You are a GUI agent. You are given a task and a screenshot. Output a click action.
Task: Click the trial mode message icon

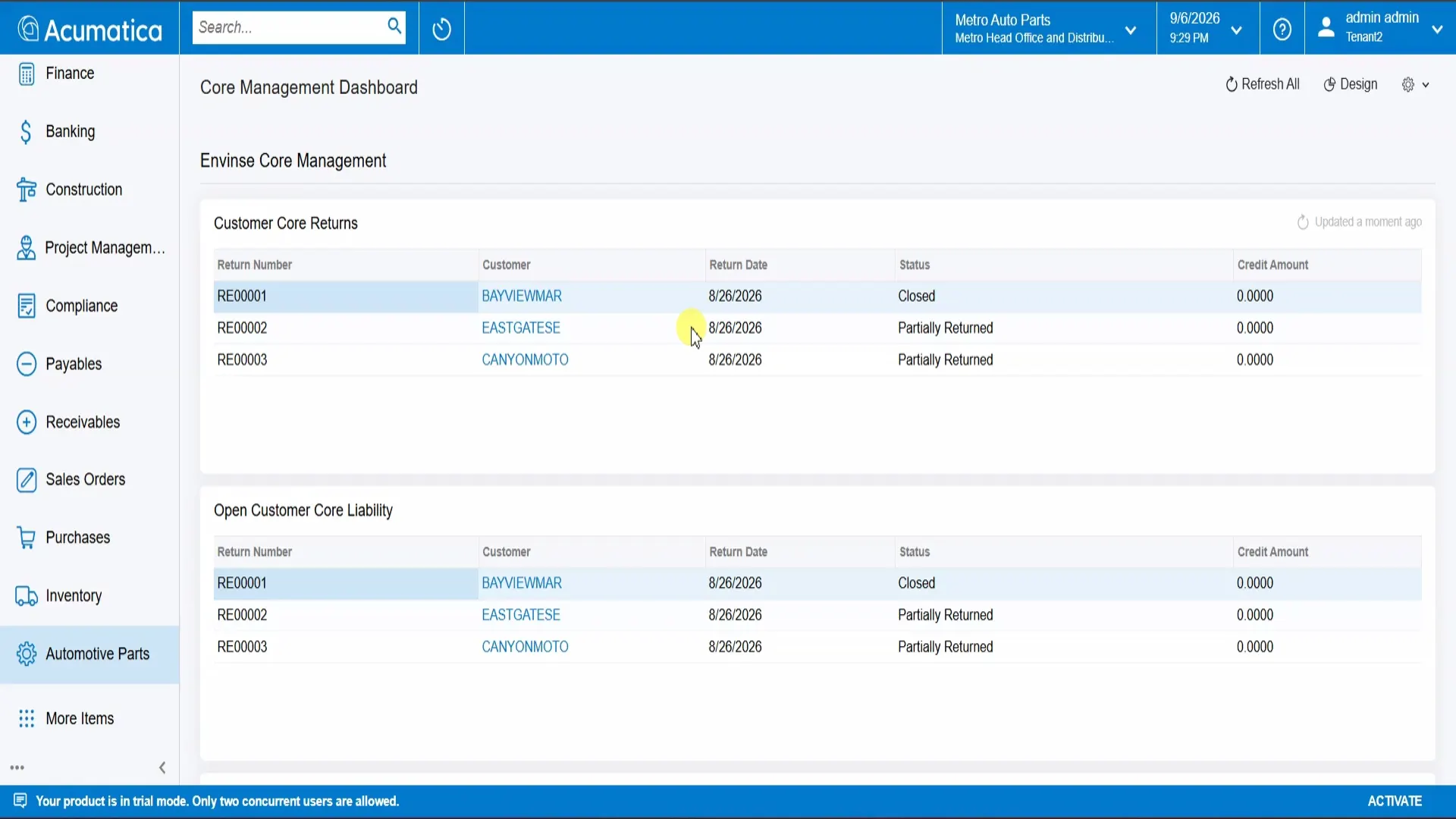[20, 800]
